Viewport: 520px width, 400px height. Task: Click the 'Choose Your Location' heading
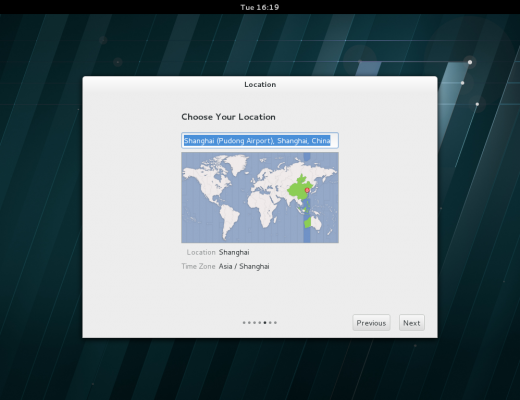coord(228,117)
